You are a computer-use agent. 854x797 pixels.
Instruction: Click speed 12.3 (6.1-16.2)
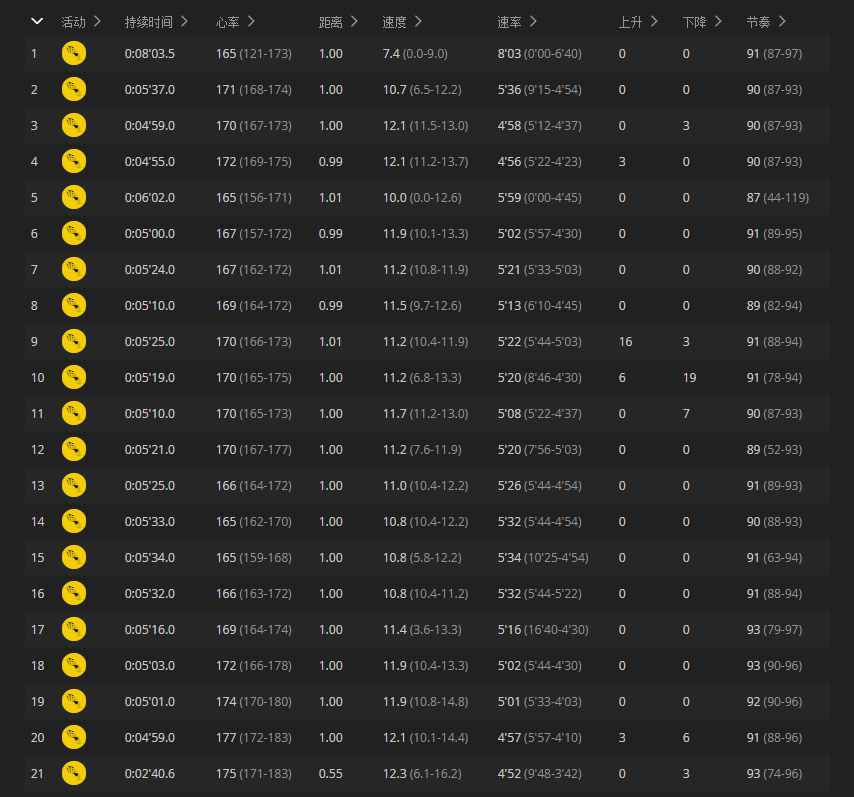pyautogui.click(x=422, y=773)
